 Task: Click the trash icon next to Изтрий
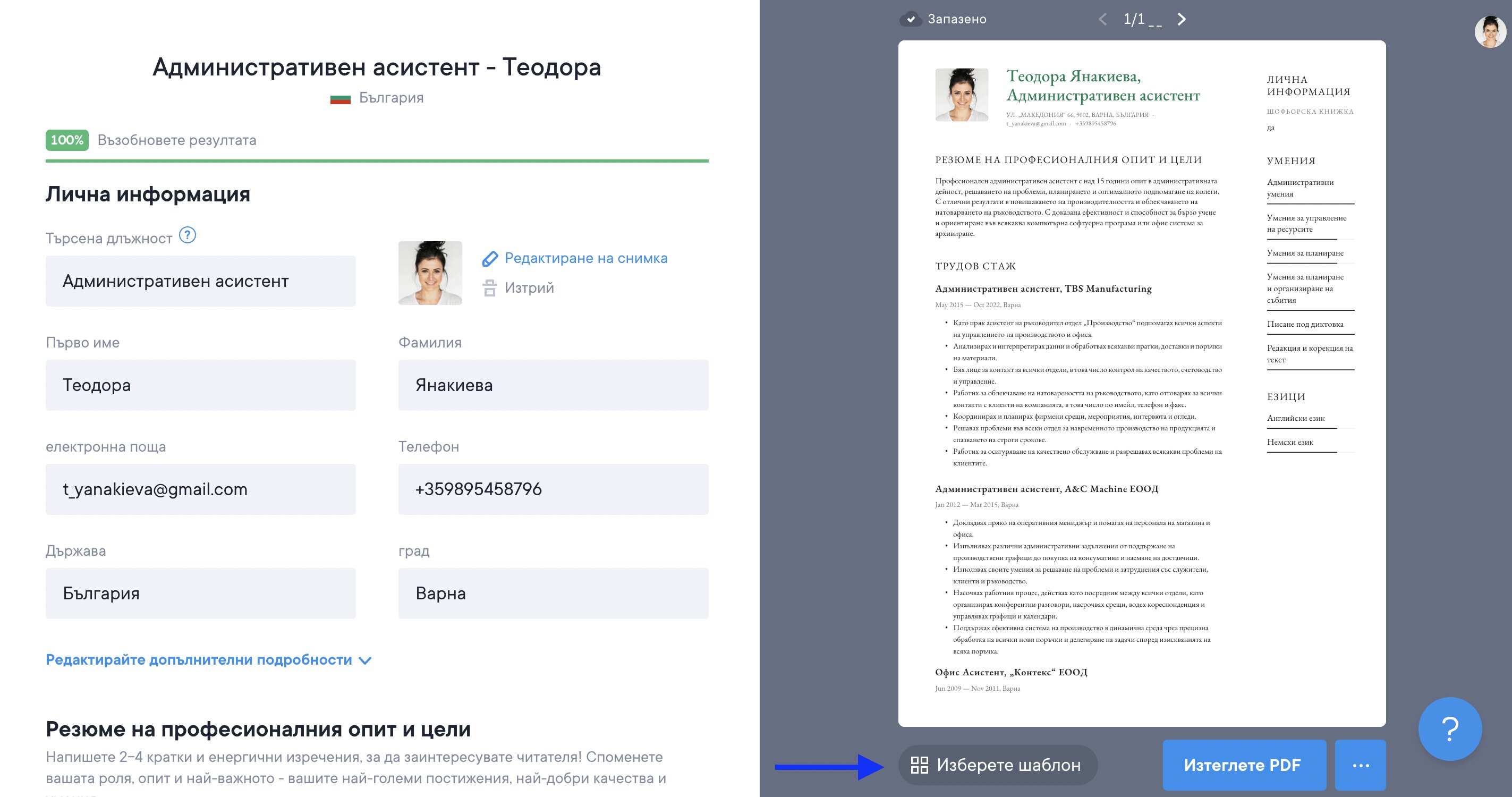[489, 288]
